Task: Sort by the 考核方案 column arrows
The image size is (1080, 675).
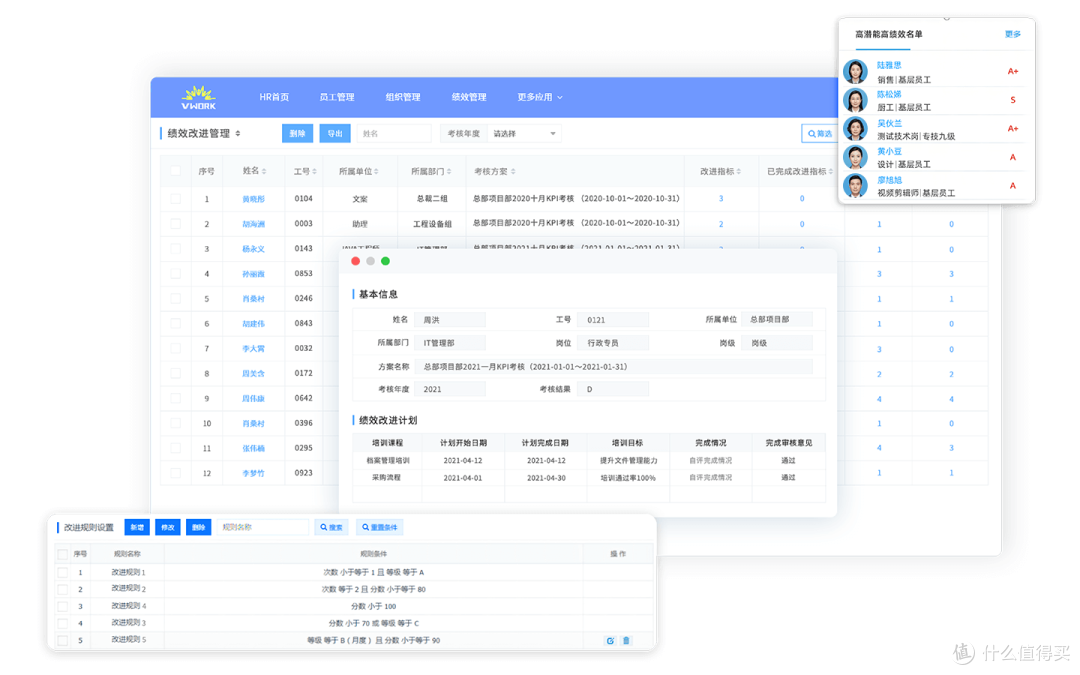Action: coord(513,172)
